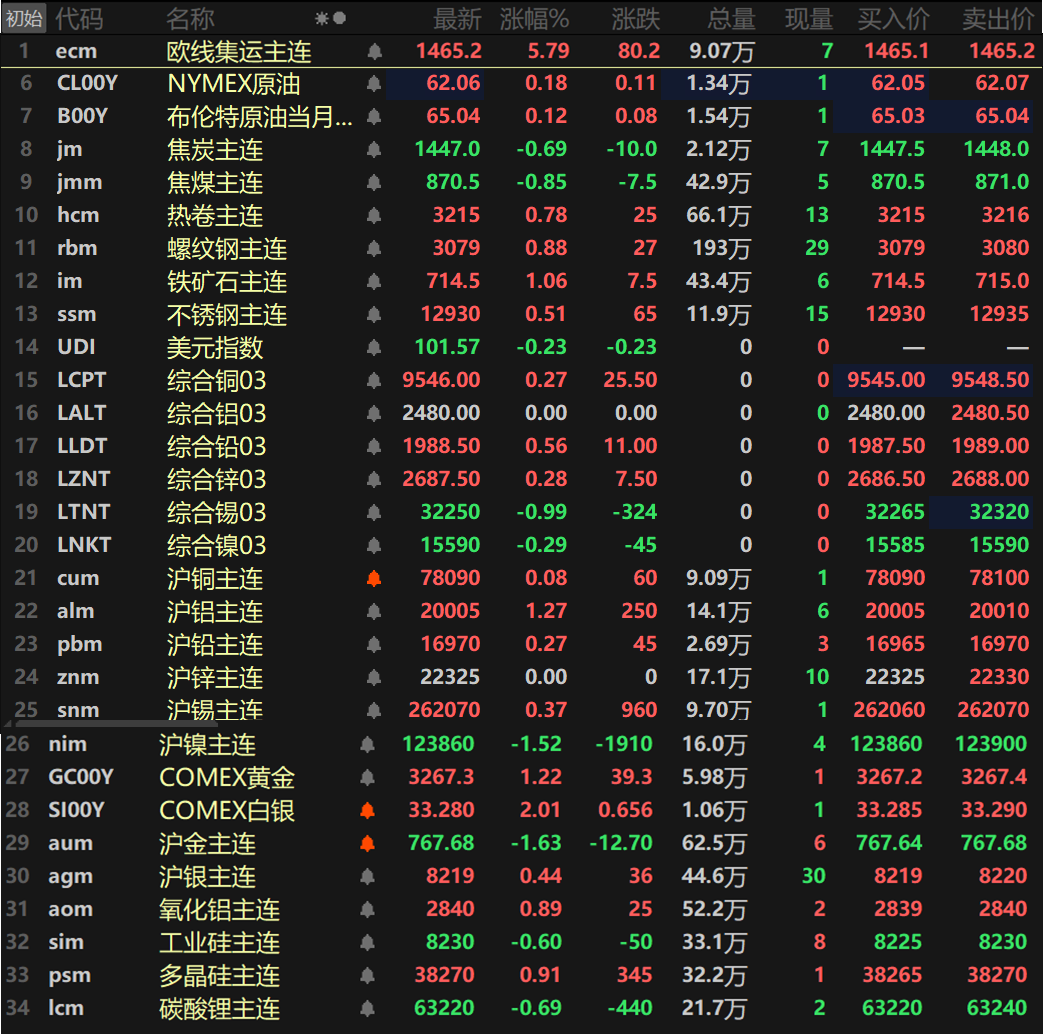Click the 65.03 bid price of 布伦特原油

click(898, 116)
